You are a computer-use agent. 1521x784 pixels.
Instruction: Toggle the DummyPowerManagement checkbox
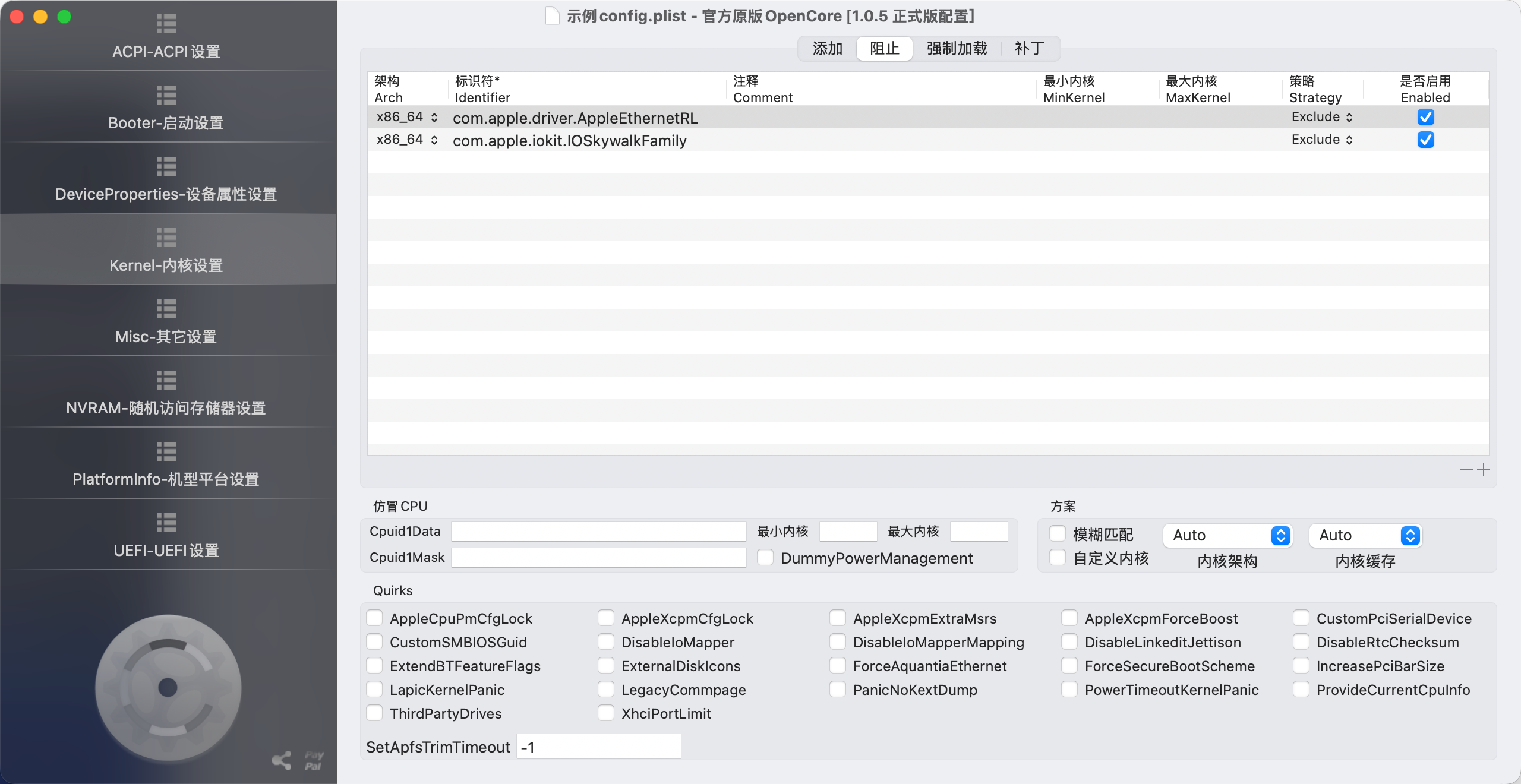click(765, 558)
